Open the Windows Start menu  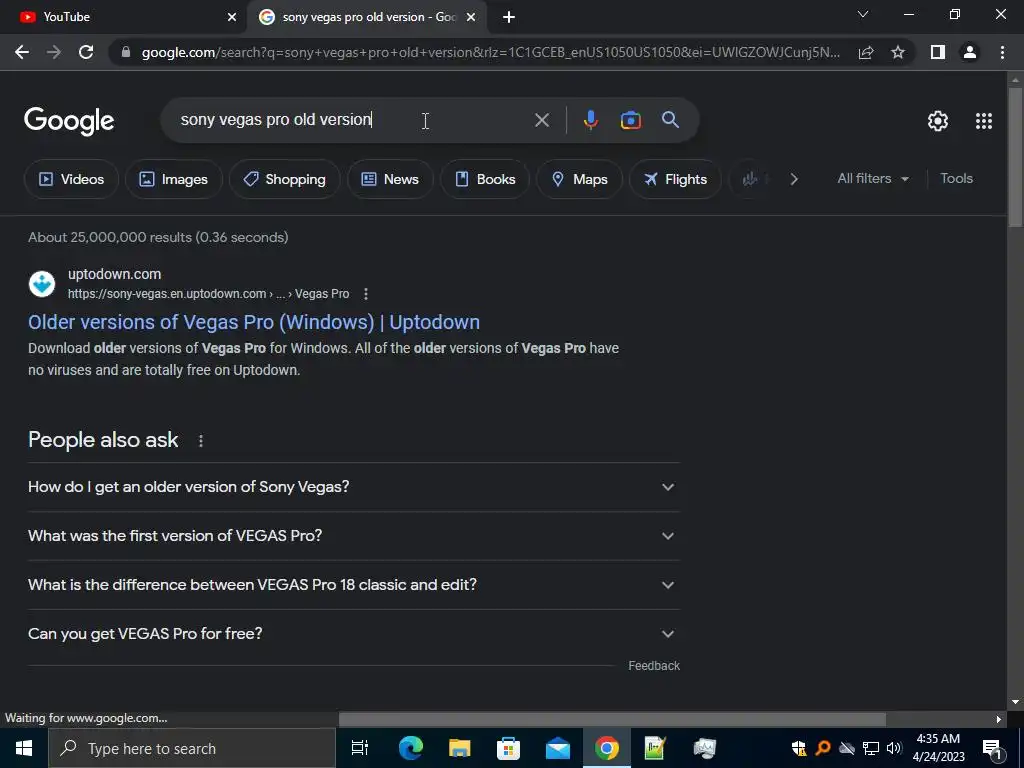(x=24, y=748)
